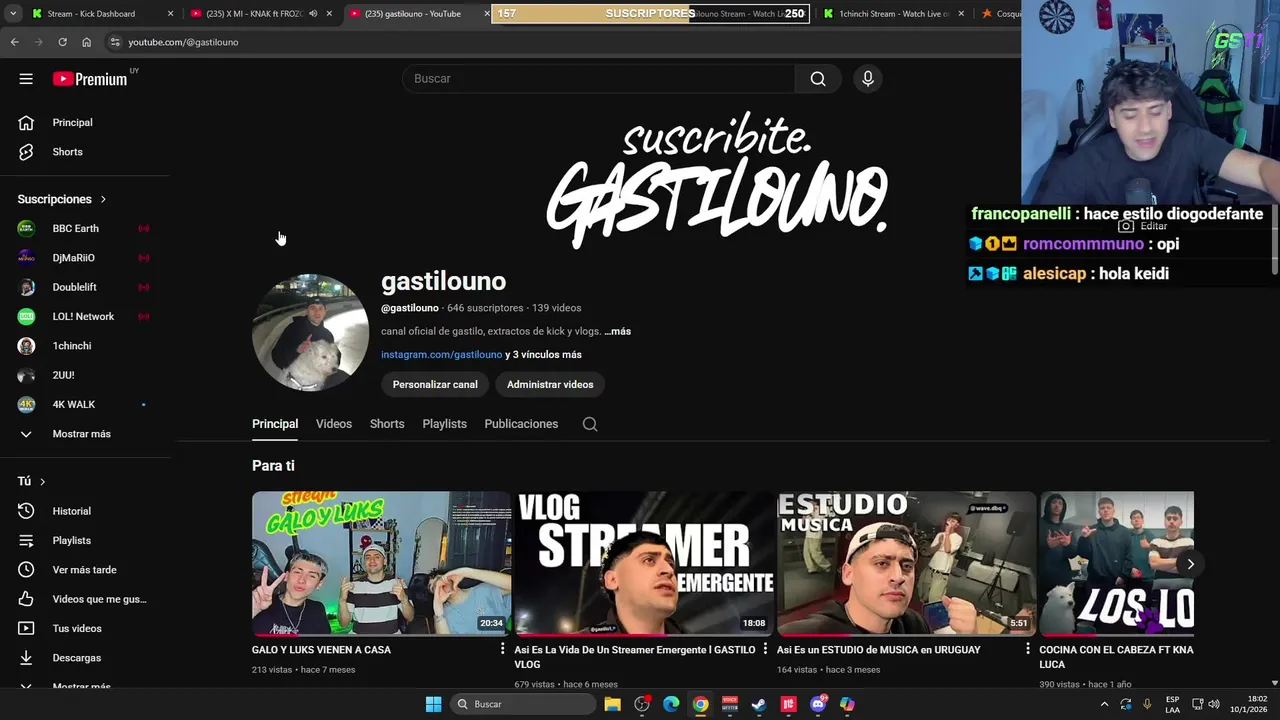The width and height of the screenshot is (1280, 720).
Task: Click Administrar videos button
Action: click(x=550, y=384)
